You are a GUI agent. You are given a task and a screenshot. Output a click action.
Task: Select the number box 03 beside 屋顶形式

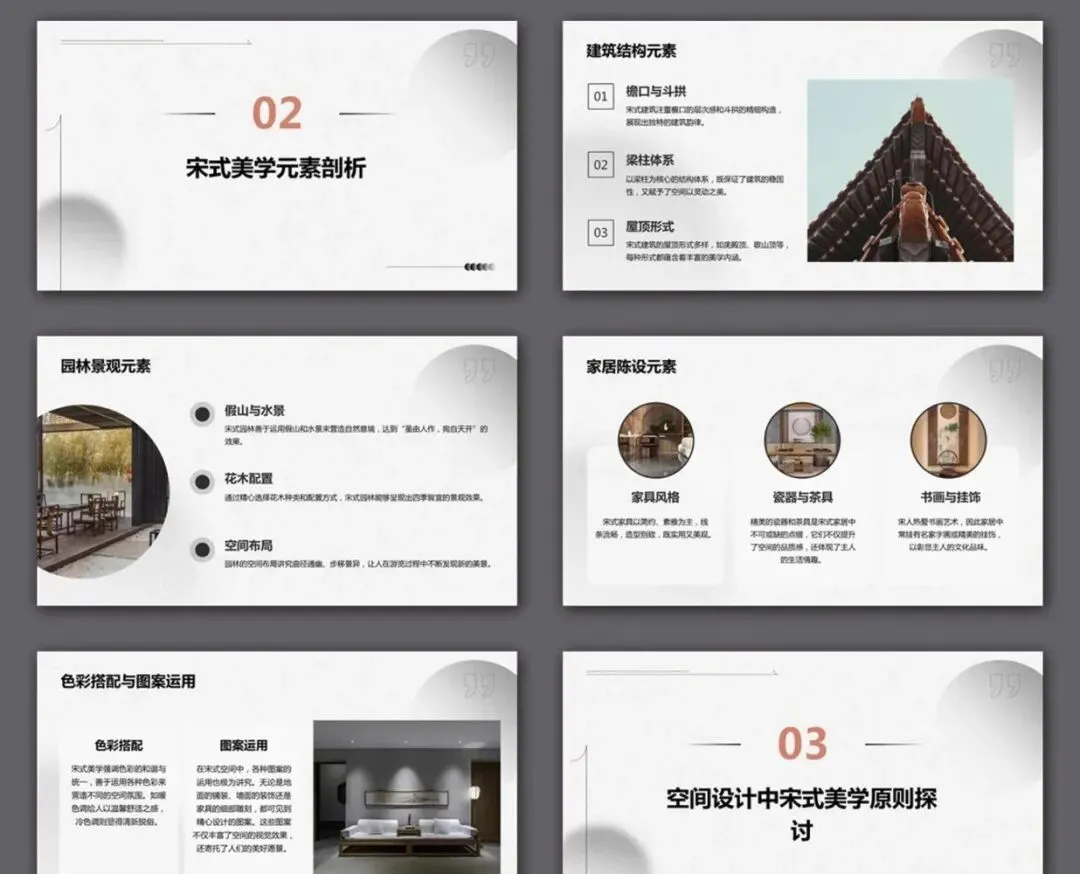click(601, 233)
